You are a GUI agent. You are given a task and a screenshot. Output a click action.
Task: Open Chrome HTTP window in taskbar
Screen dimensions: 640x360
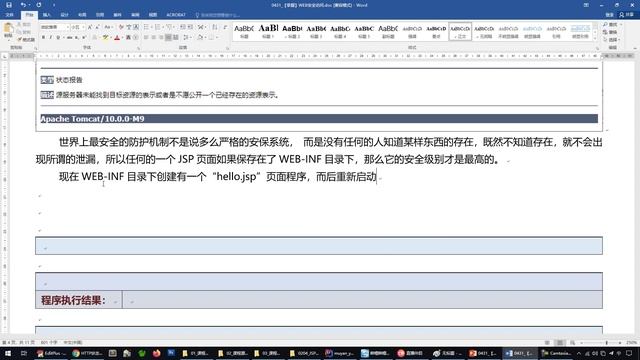87,353
